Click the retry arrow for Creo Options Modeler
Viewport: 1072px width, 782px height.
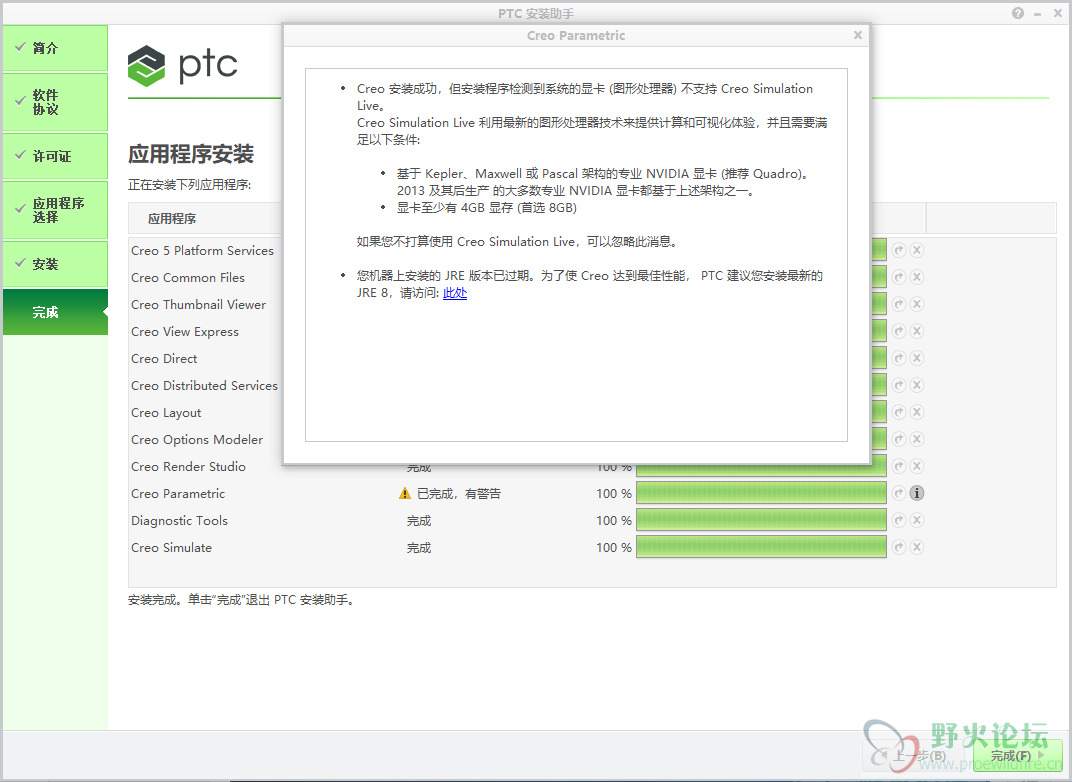pyautogui.click(x=899, y=439)
